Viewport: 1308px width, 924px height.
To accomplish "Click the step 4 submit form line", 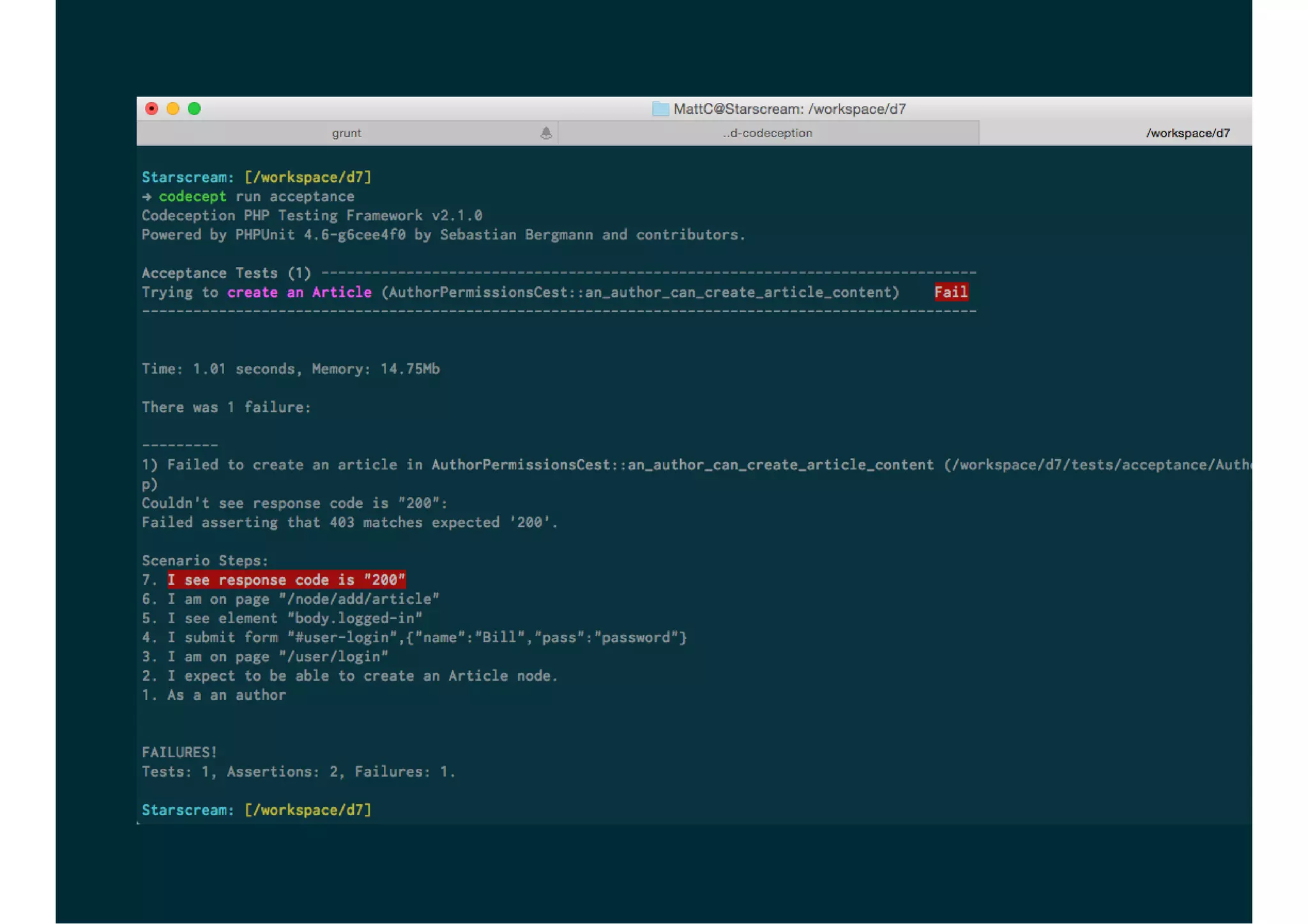I will pyautogui.click(x=414, y=637).
